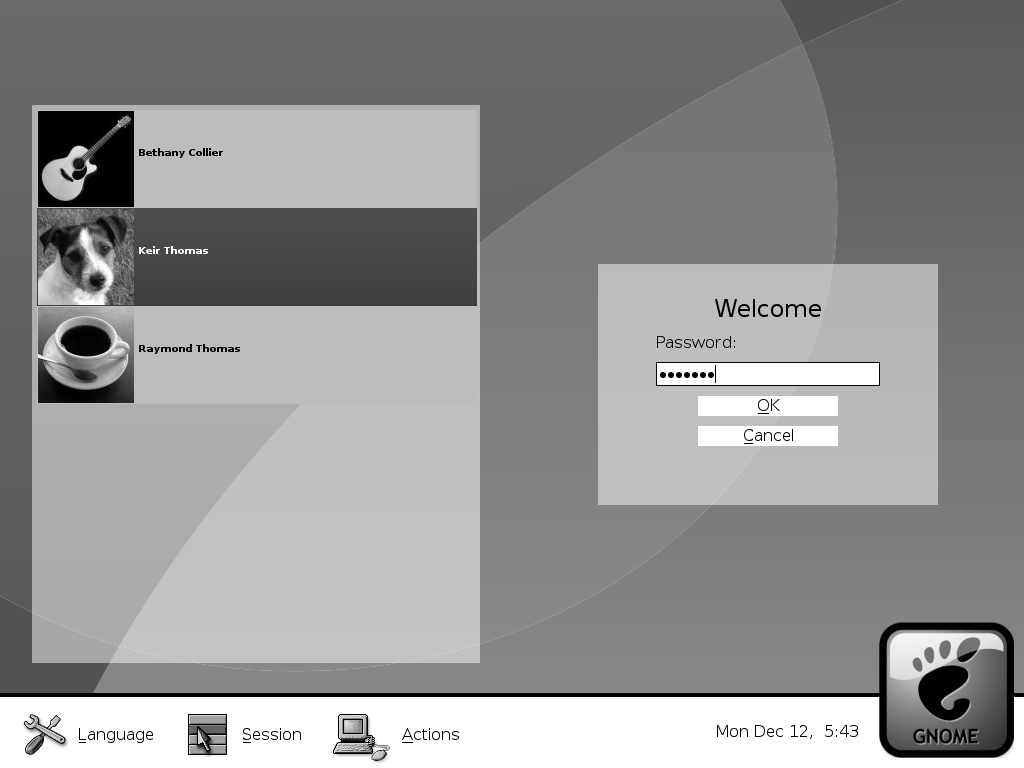Open the Session menu label
The height and width of the screenshot is (768, 1024).
tap(271, 735)
